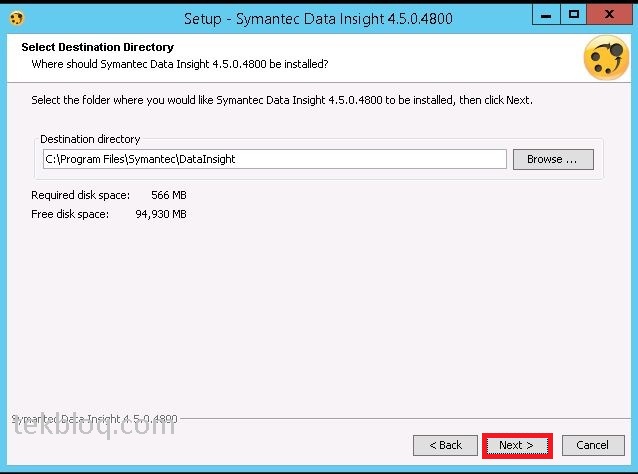Go back with the < Back button
The width and height of the screenshot is (638, 474).
[x=445, y=446]
